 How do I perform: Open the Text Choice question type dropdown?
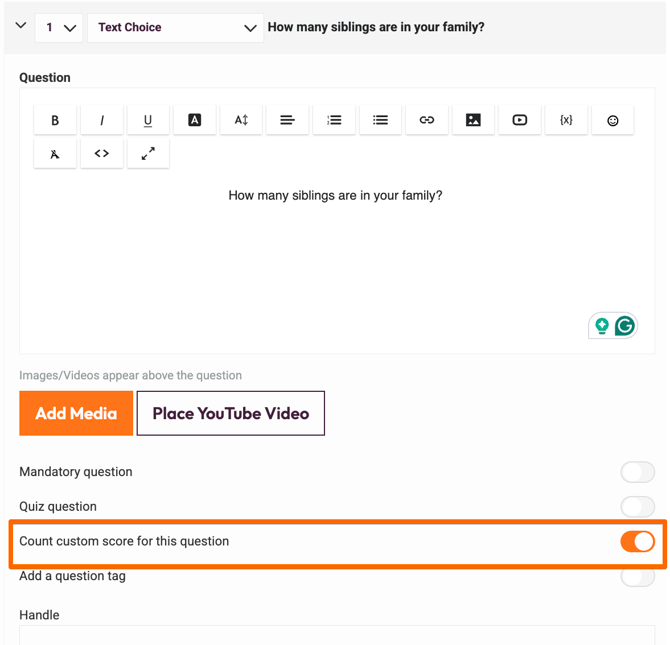(x=175, y=28)
